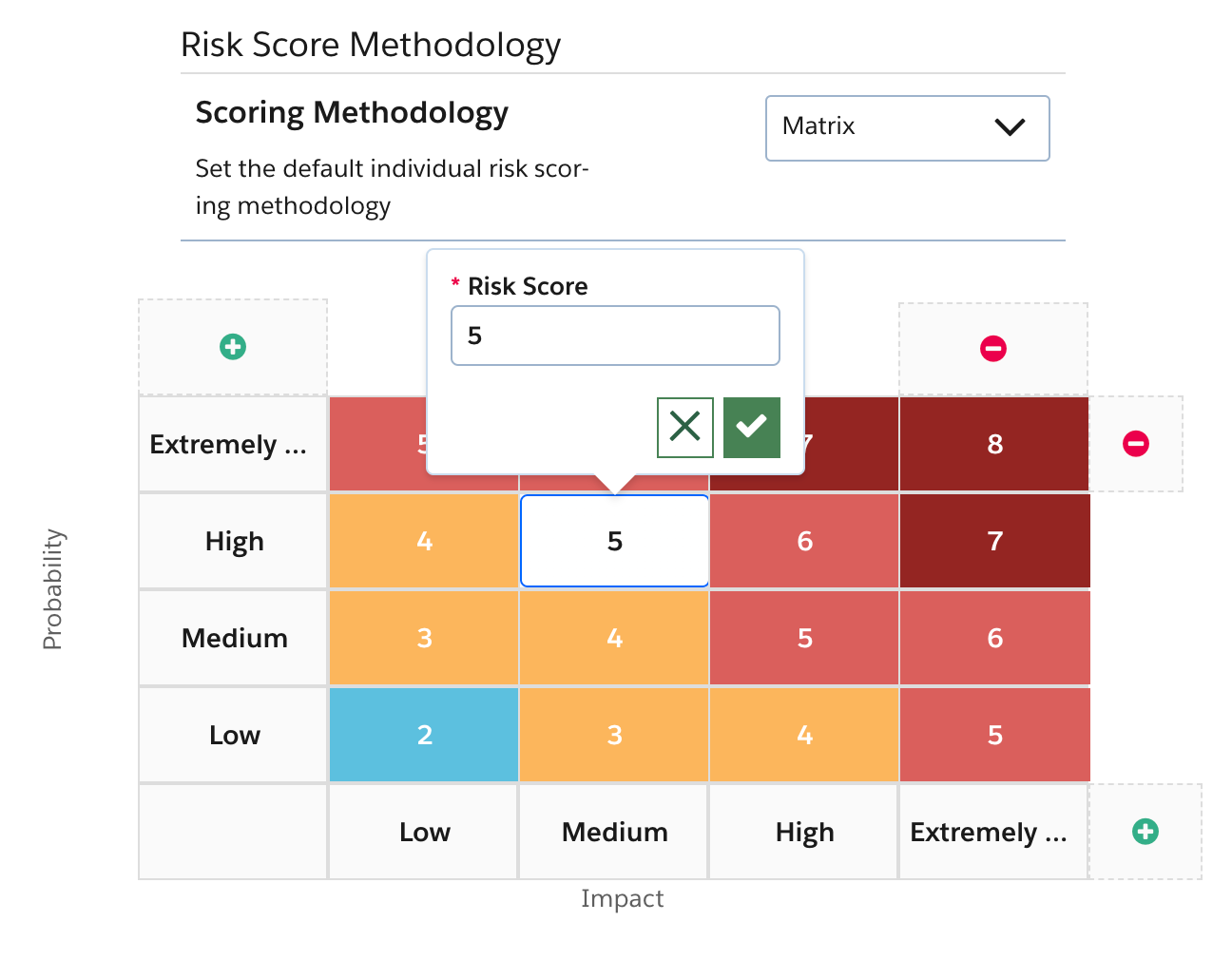Image resolution: width=1232 pixels, height=960 pixels.
Task: Click the Impact axis label
Action: (x=623, y=897)
